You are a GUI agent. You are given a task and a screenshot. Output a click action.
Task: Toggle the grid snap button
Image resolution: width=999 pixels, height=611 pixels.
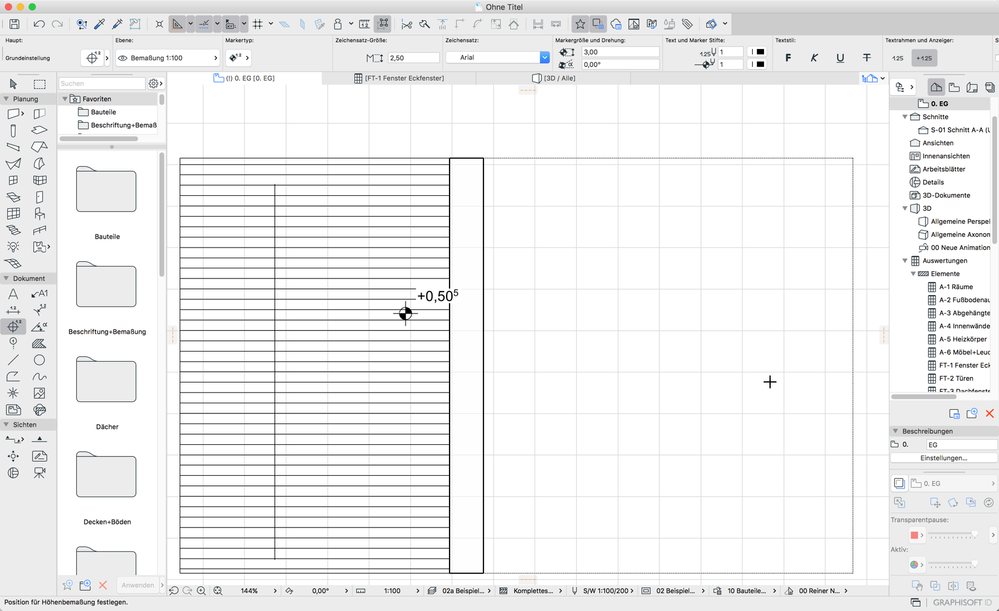pyautogui.click(x=257, y=24)
